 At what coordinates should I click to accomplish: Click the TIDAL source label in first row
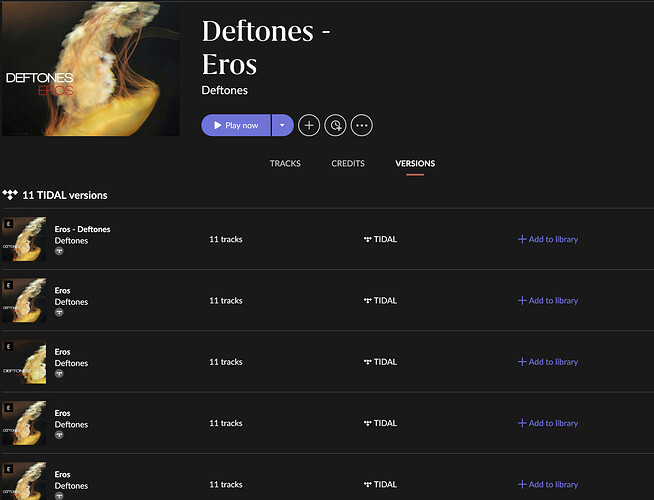pos(380,239)
